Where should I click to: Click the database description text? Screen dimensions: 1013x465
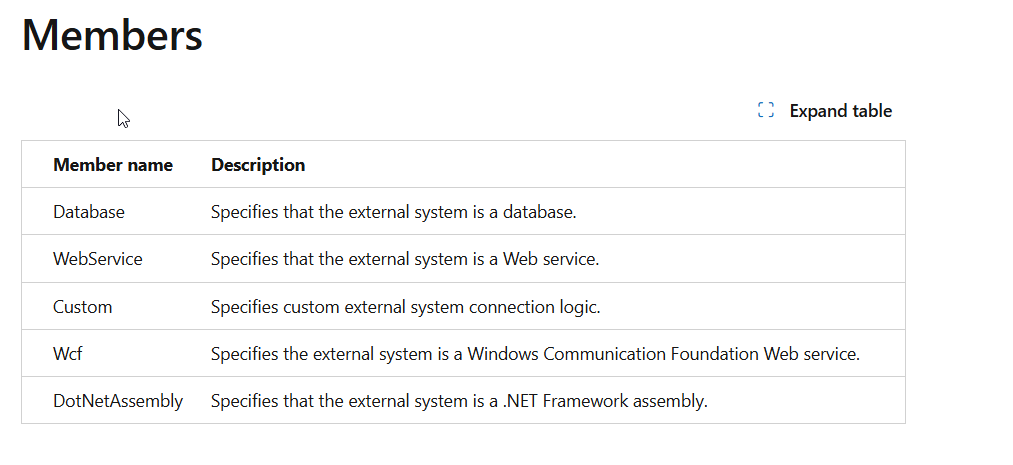393,212
